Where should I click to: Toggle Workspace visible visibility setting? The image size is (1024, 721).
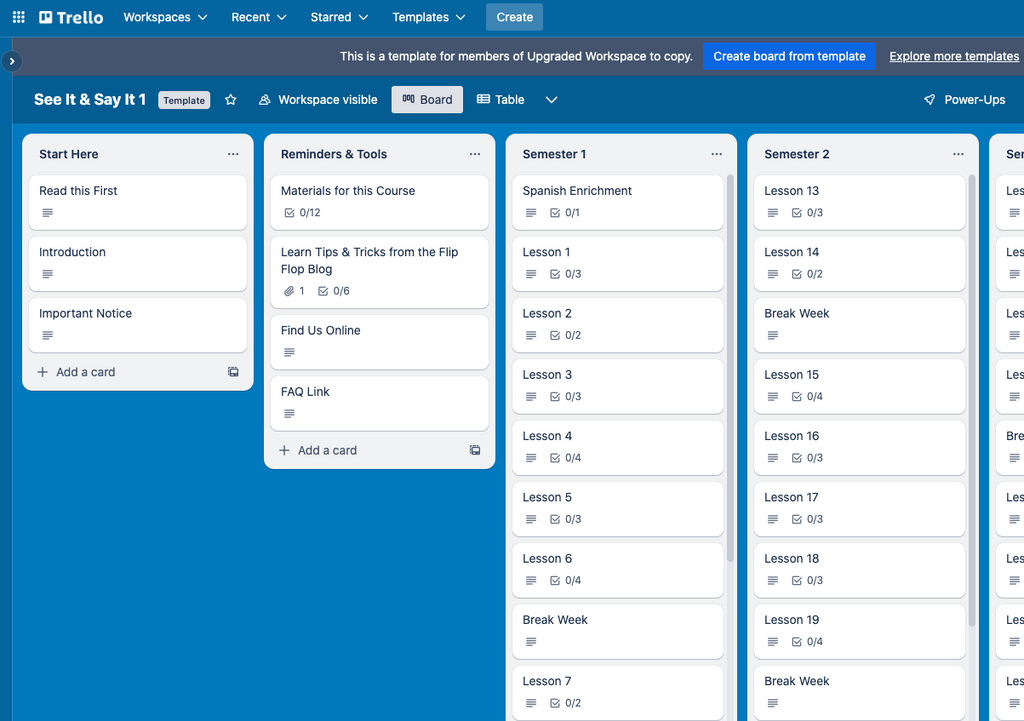(318, 100)
